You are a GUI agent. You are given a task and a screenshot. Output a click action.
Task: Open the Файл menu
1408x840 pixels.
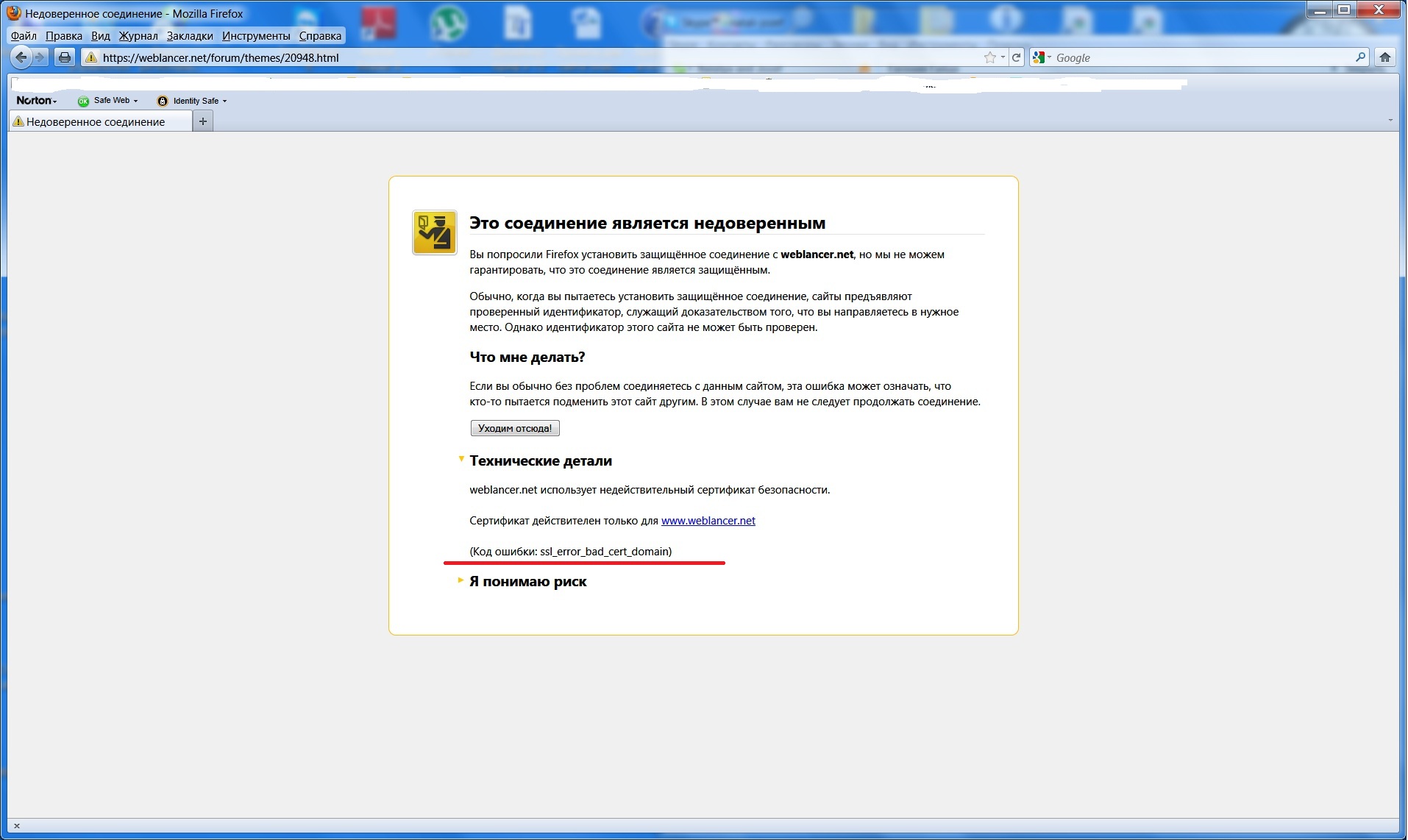(x=24, y=35)
